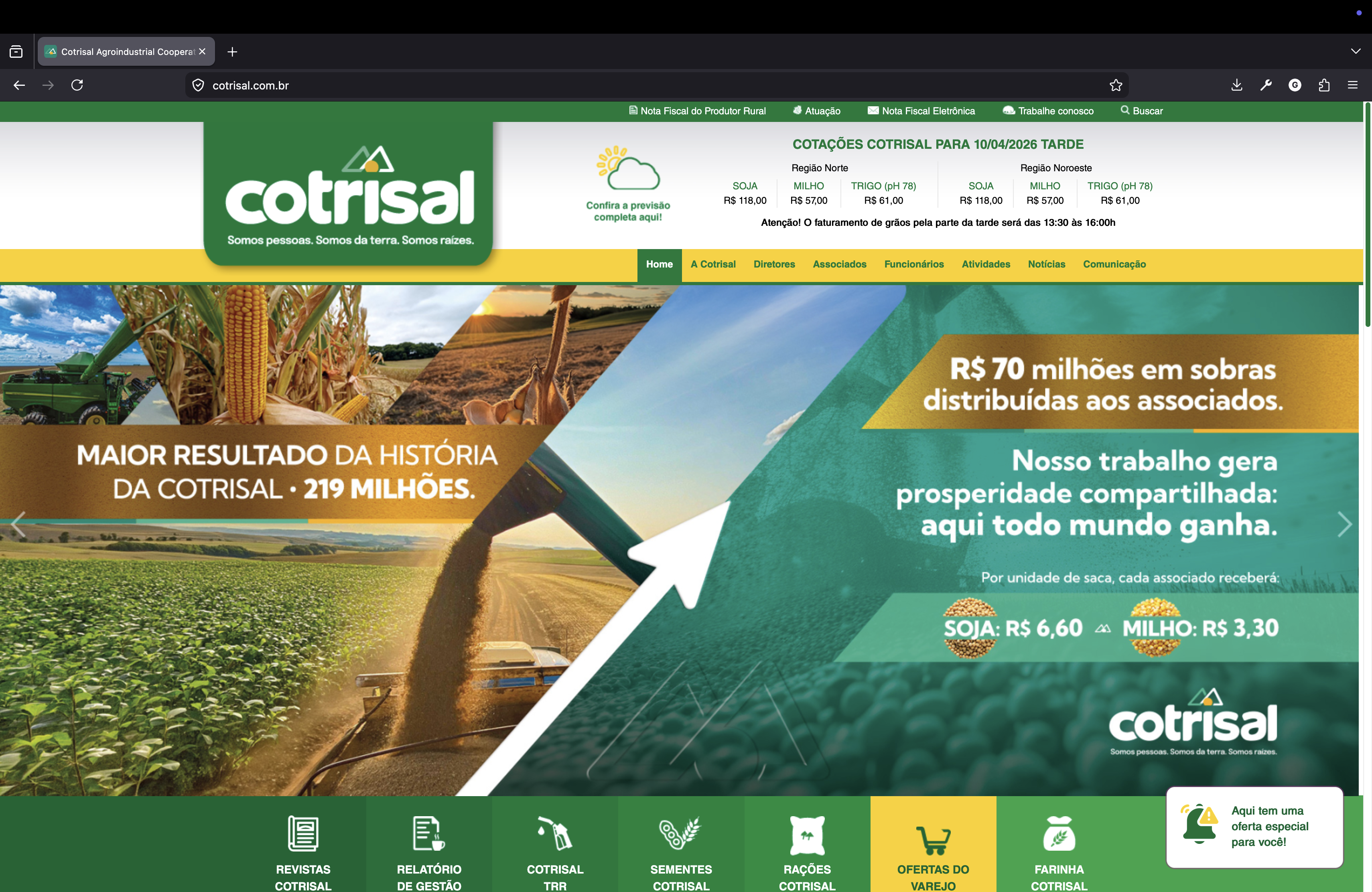Click the Atenção faturamento de grãos notice
Viewport: 1372px width, 892px height.
(938, 223)
